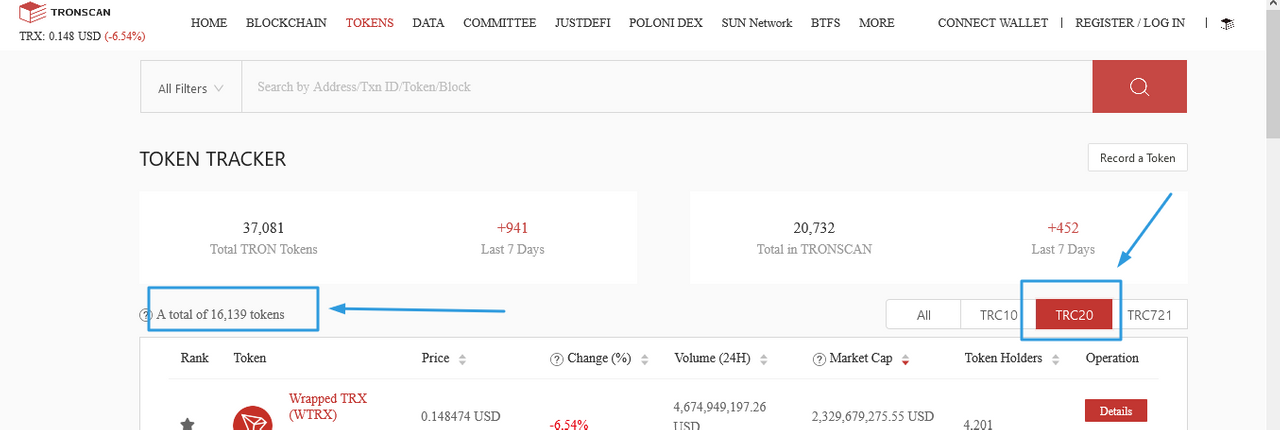Screen dimensions: 1280x430
Task: Click the Operation column header
Action: click(x=1112, y=358)
